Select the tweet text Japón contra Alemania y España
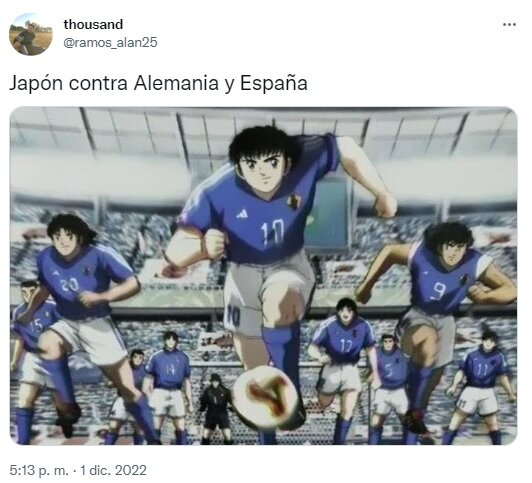 click(x=158, y=83)
